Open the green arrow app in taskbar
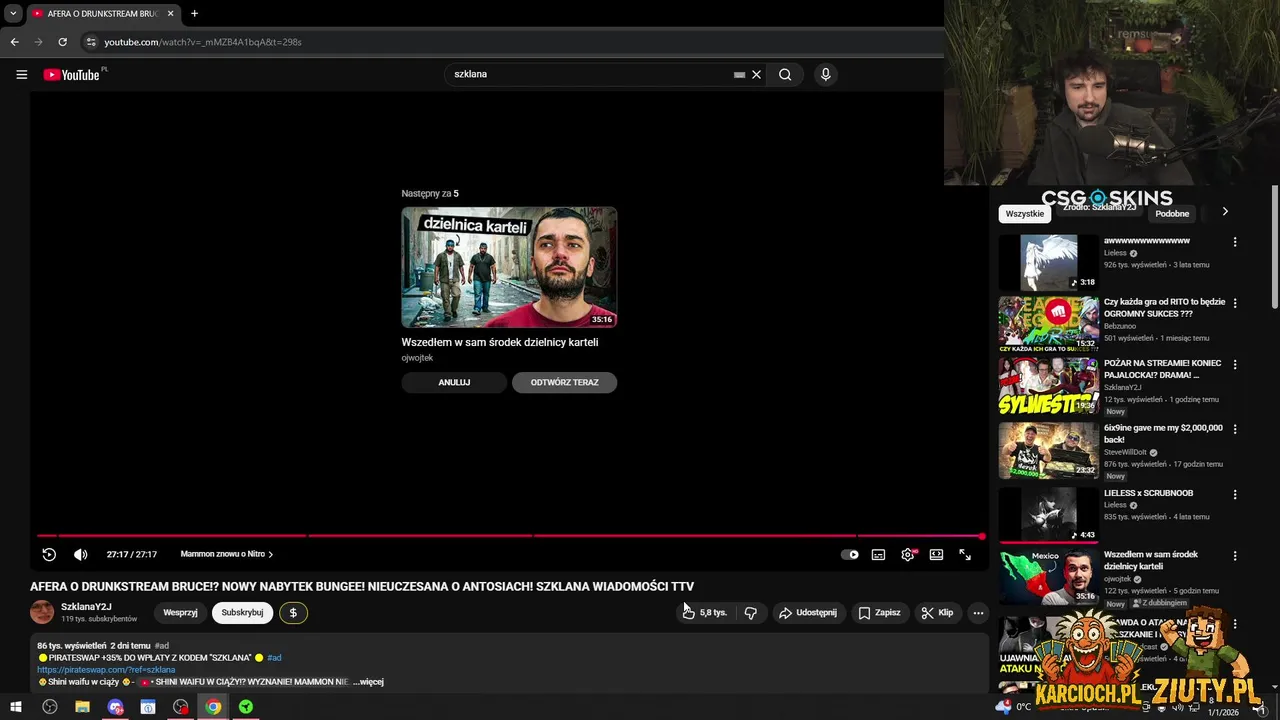 tap(246, 707)
